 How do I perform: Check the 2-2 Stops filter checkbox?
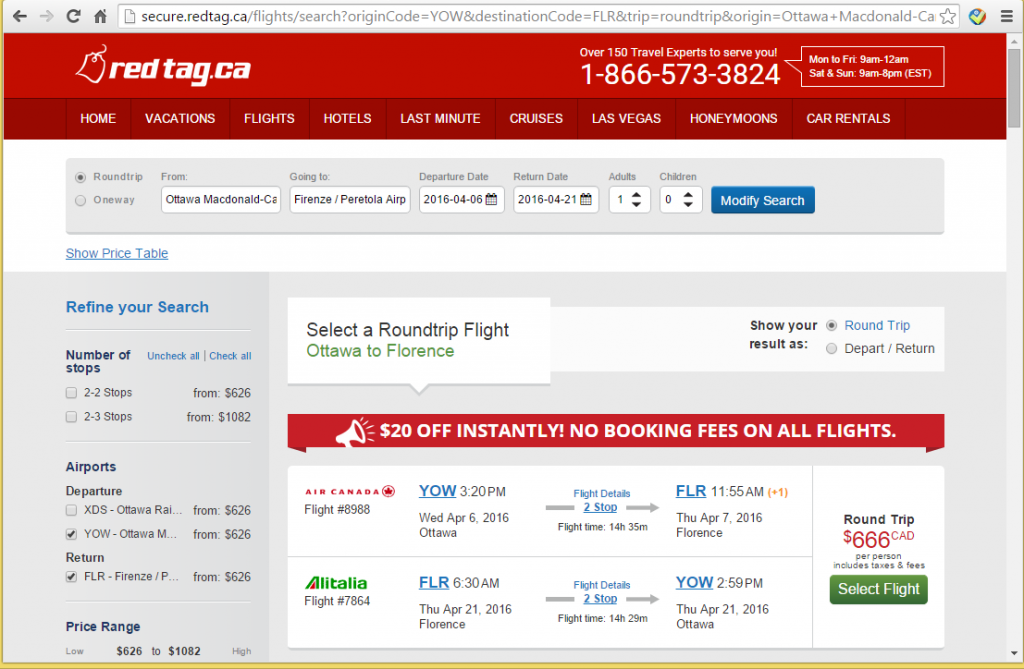pos(71,393)
